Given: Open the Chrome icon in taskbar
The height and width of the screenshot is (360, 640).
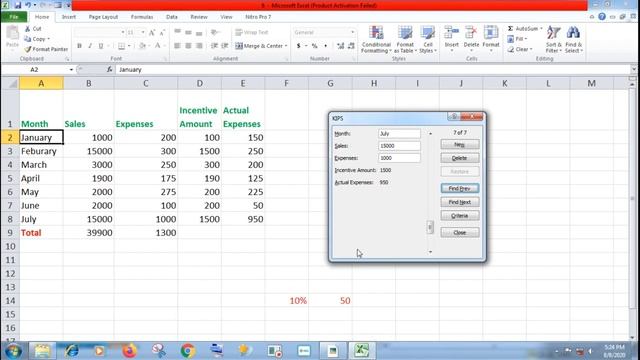Looking at the screenshot, I should click(x=188, y=351).
